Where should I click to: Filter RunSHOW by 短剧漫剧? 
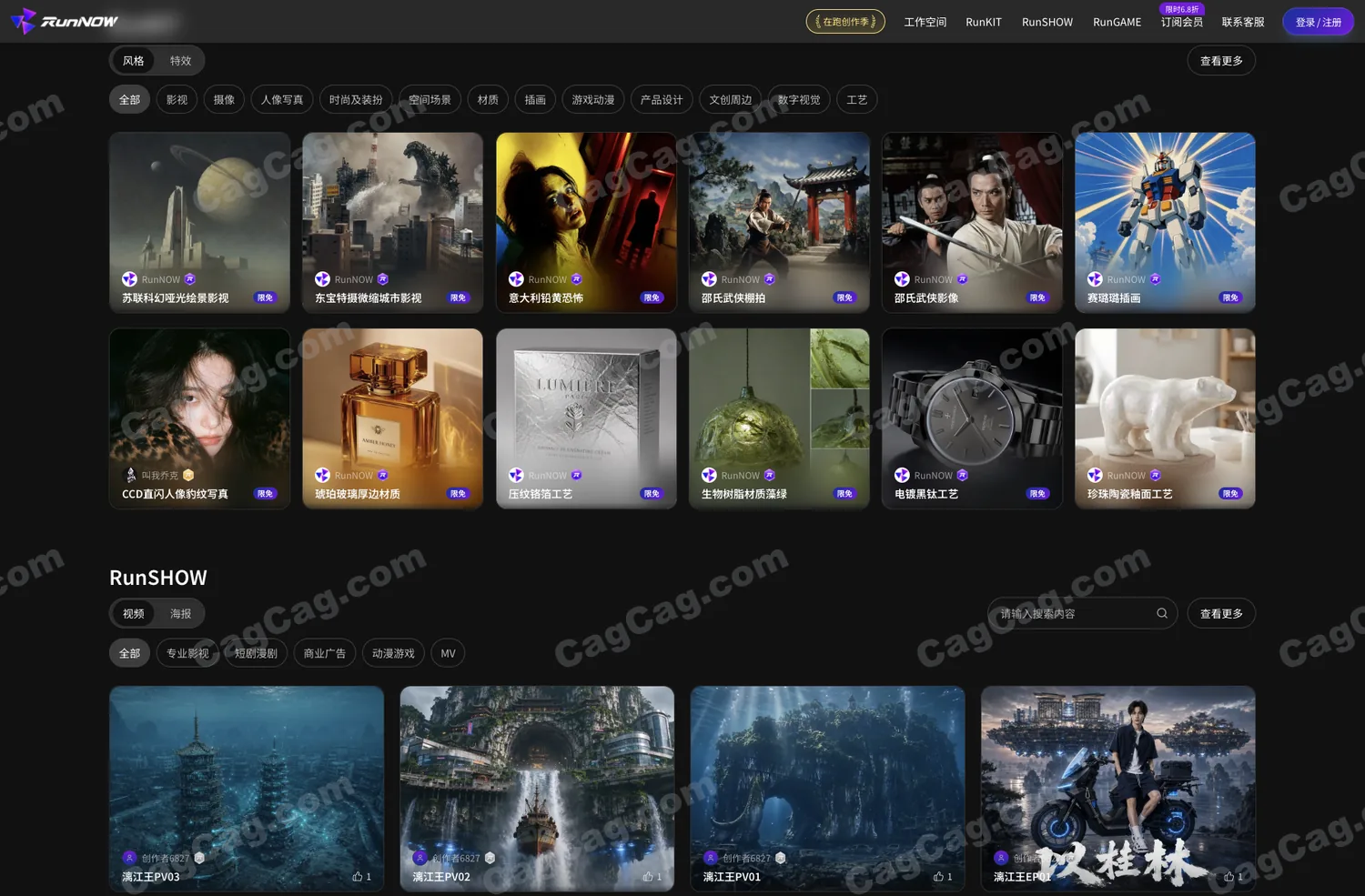click(x=257, y=653)
